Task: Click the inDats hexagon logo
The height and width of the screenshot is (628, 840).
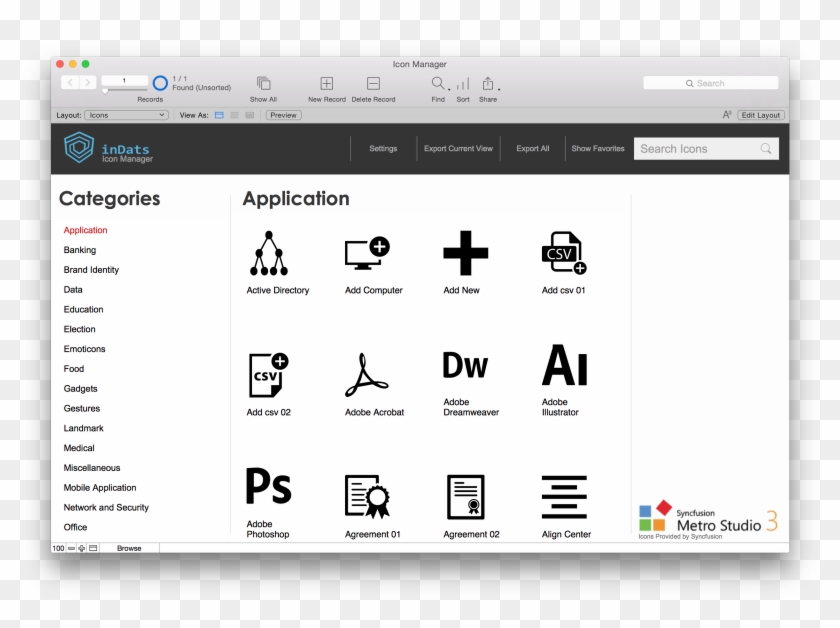Action: tap(79, 147)
